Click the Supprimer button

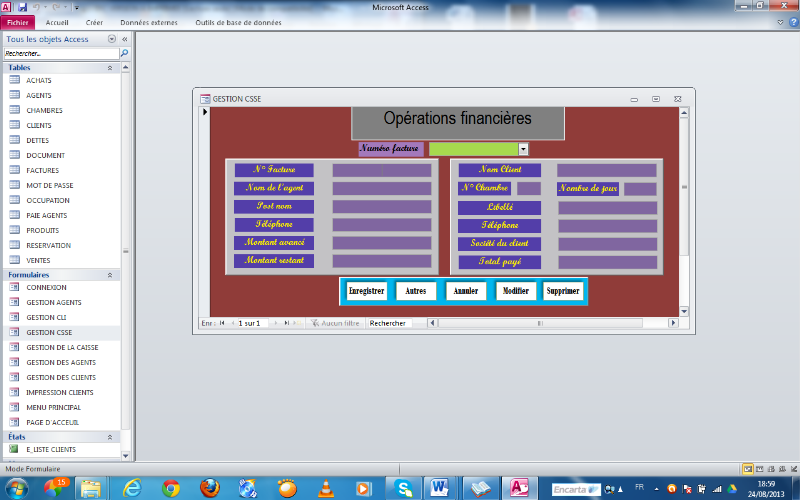563,291
